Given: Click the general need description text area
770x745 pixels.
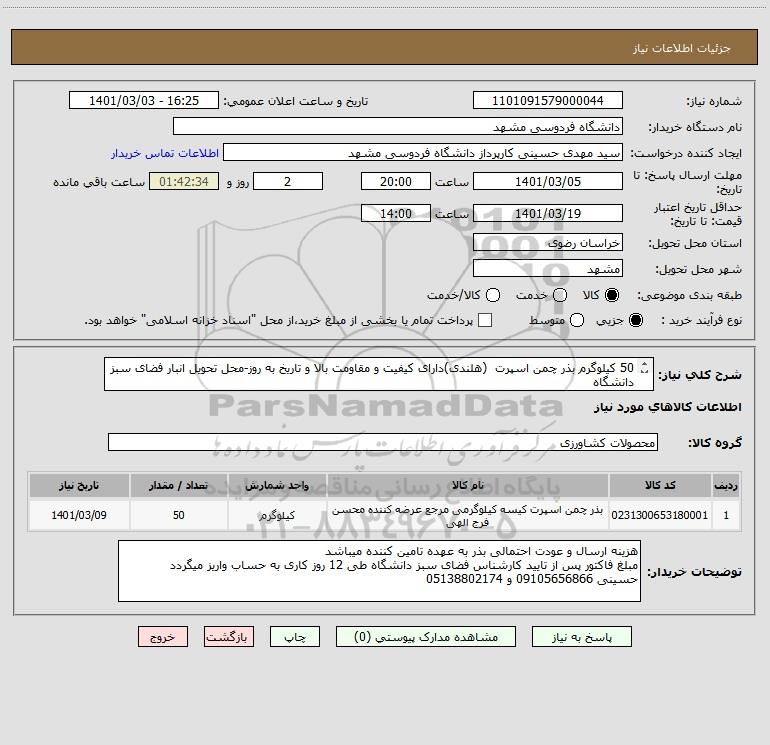Looking at the screenshot, I should coord(379,374).
